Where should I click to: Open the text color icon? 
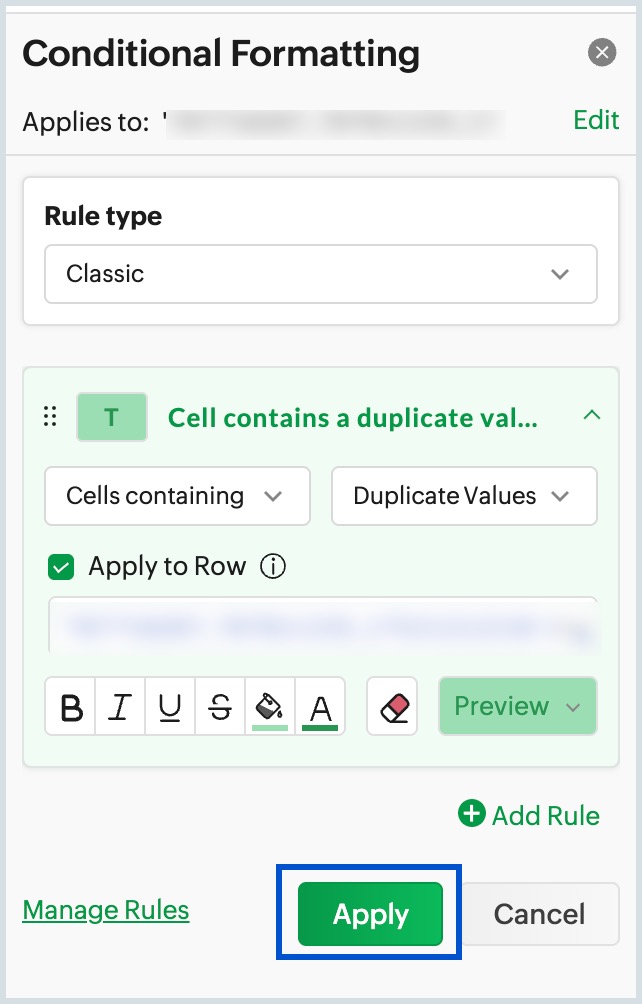click(x=320, y=707)
